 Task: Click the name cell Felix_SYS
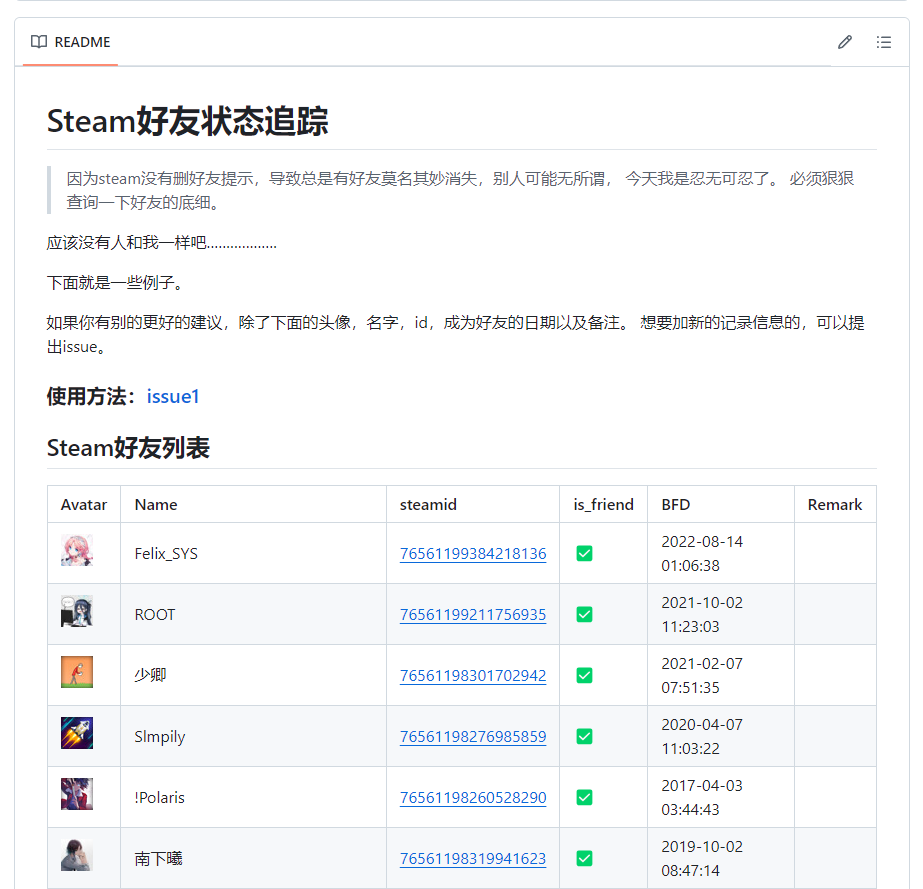click(x=166, y=553)
